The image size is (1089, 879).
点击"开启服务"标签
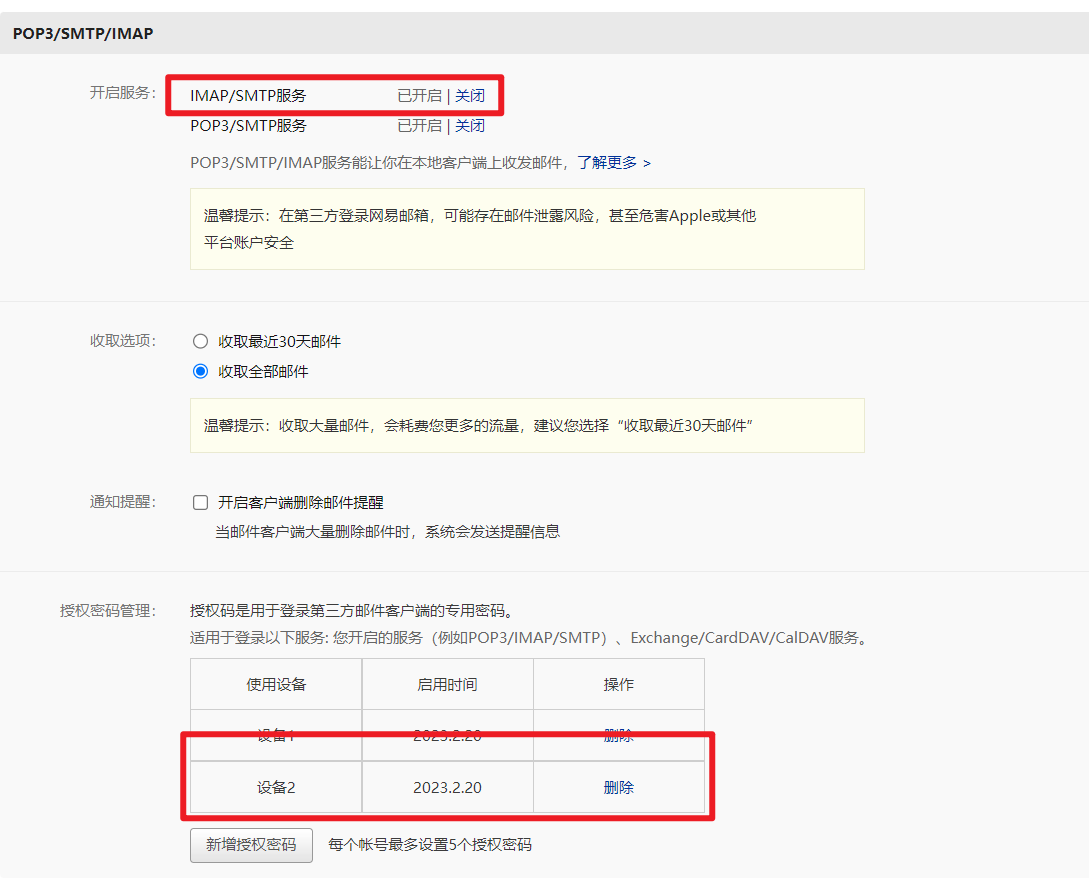tap(125, 95)
